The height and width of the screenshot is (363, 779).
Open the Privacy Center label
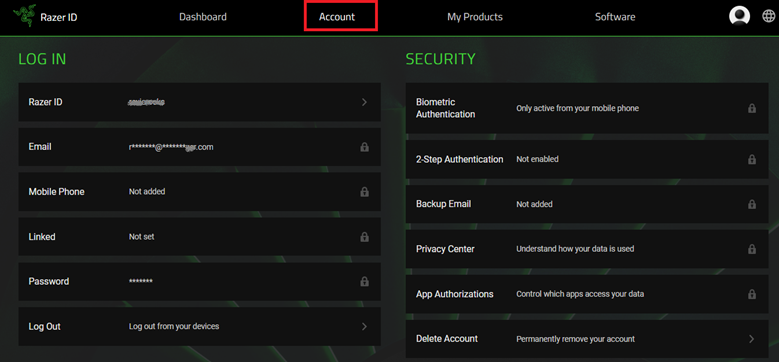click(x=445, y=249)
